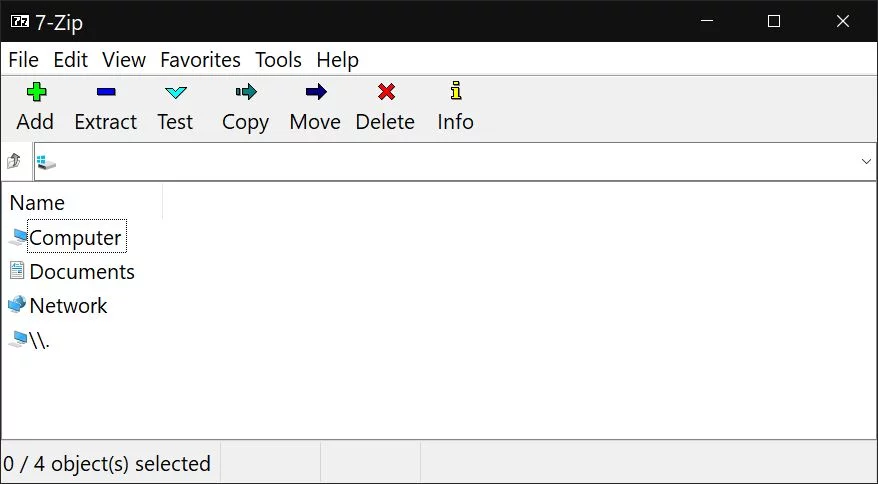
Task: Click the Documents item's page icon
Action: (x=17, y=271)
